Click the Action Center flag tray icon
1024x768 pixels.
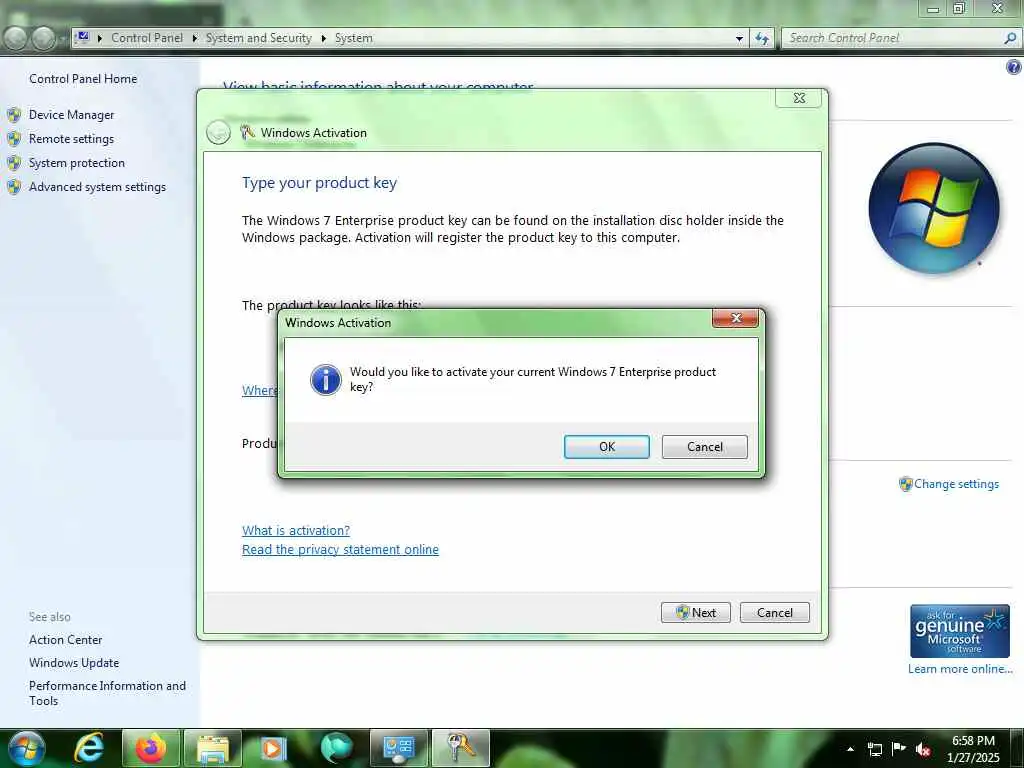899,748
